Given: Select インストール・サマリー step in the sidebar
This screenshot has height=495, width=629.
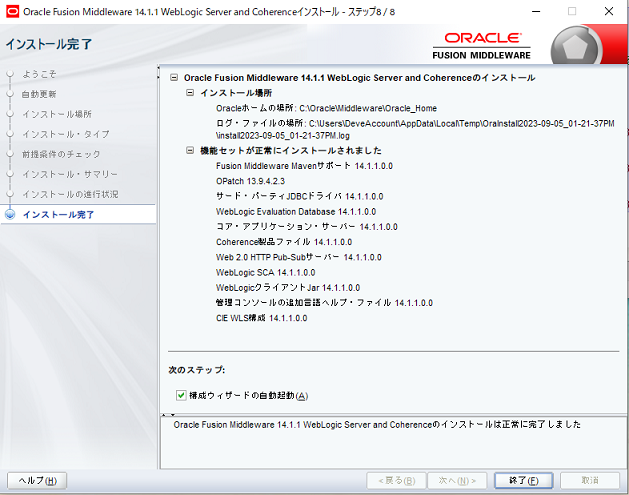Looking at the screenshot, I should click(70, 174).
